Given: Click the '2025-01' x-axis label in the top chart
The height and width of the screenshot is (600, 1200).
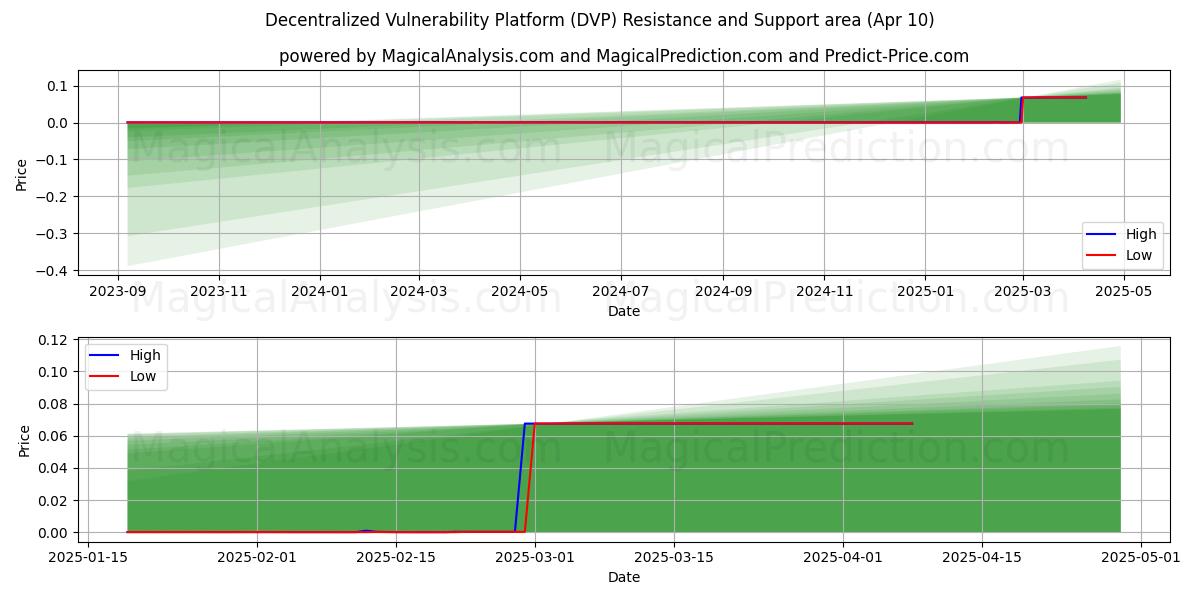Looking at the screenshot, I should (925, 291).
